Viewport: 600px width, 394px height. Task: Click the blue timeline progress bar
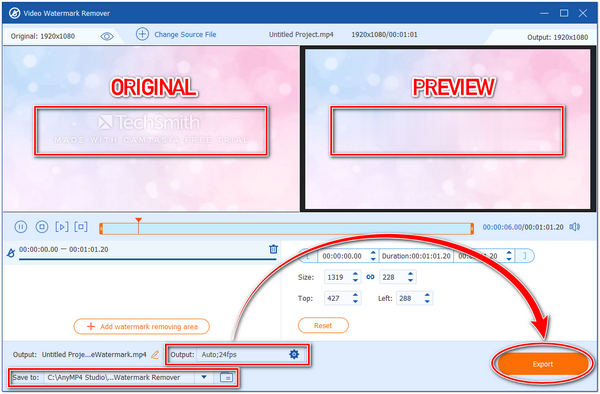pyautogui.click(x=286, y=228)
